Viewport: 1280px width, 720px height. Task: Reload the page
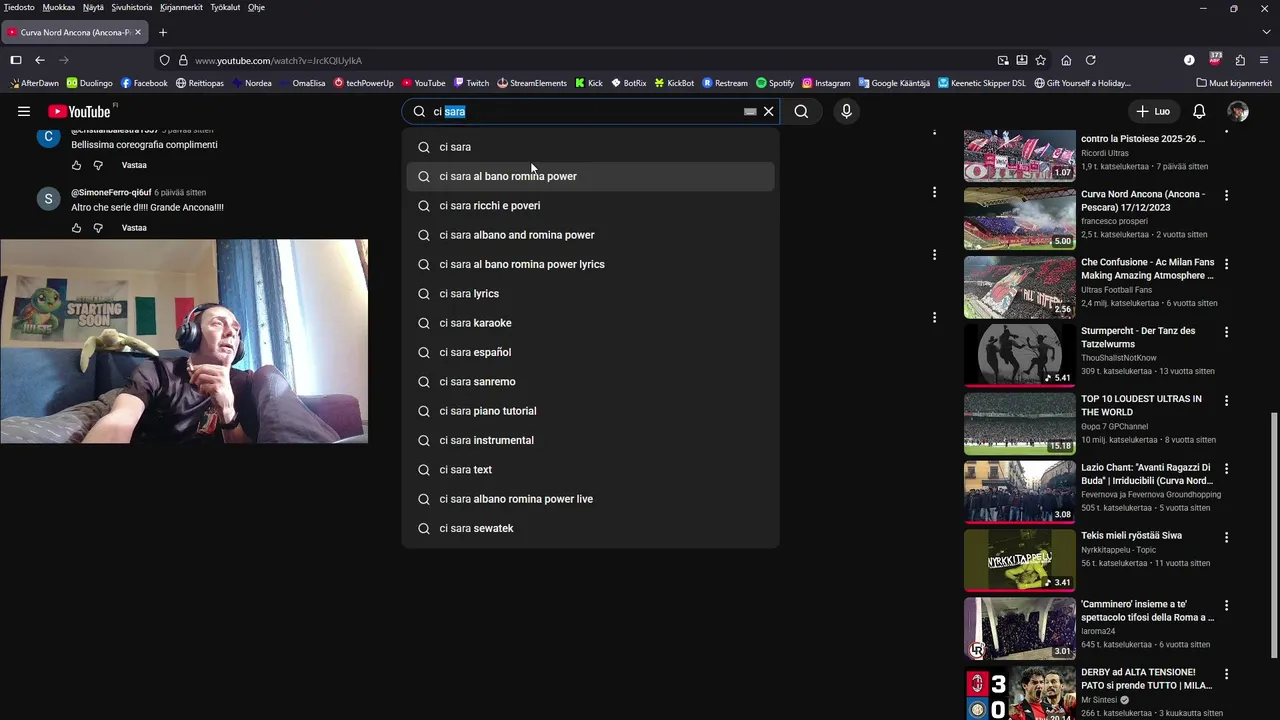coord(1091,60)
